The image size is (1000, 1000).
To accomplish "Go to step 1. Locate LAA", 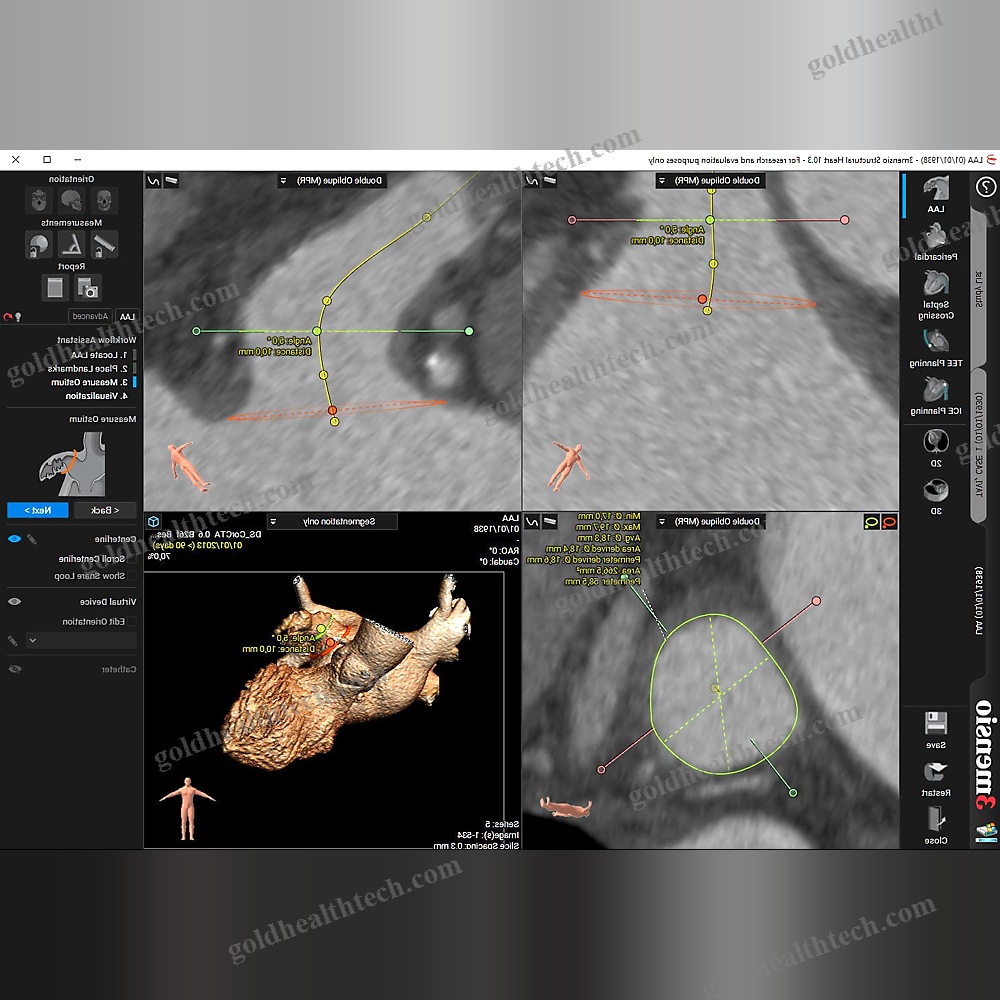I will coord(99,355).
